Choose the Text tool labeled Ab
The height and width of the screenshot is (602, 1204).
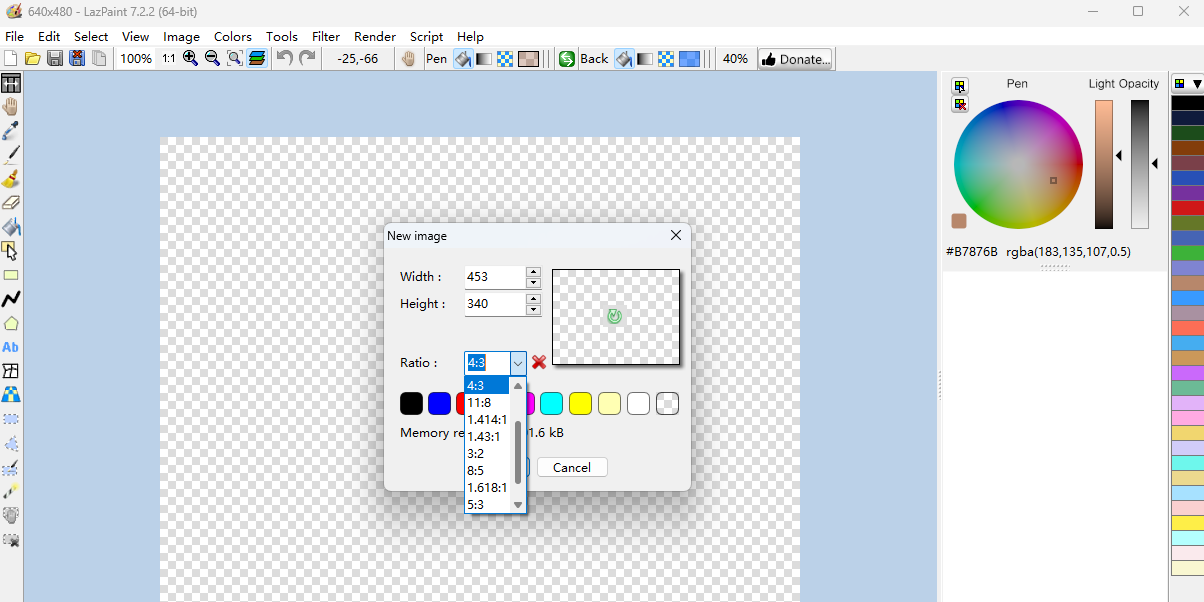(11, 347)
